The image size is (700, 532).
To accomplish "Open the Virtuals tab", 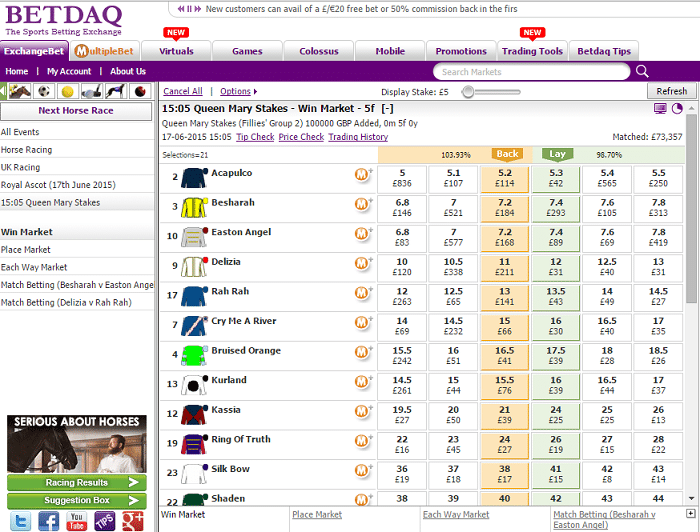I will 176,51.
